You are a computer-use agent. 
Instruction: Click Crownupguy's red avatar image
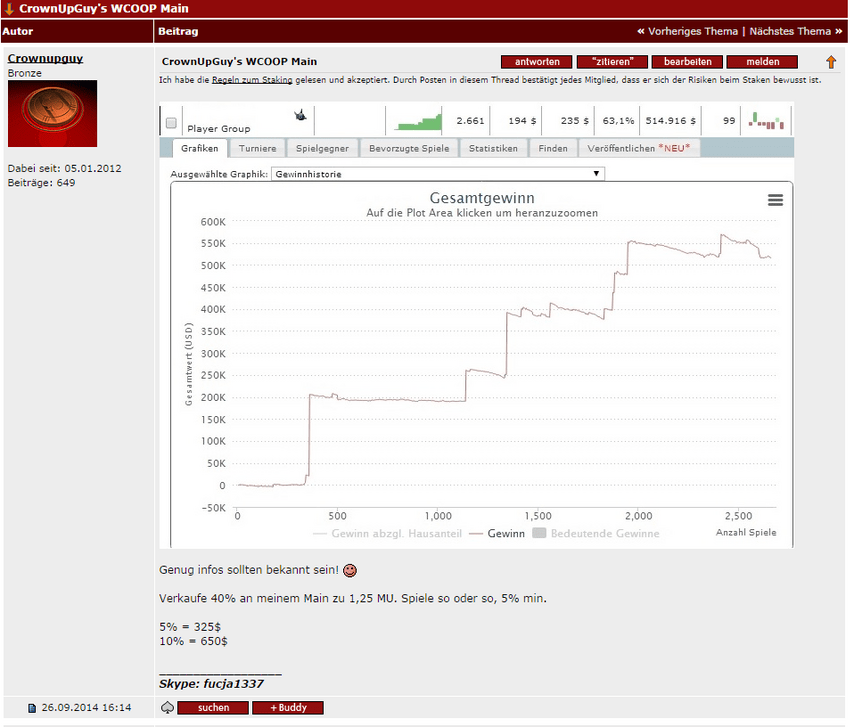52,113
